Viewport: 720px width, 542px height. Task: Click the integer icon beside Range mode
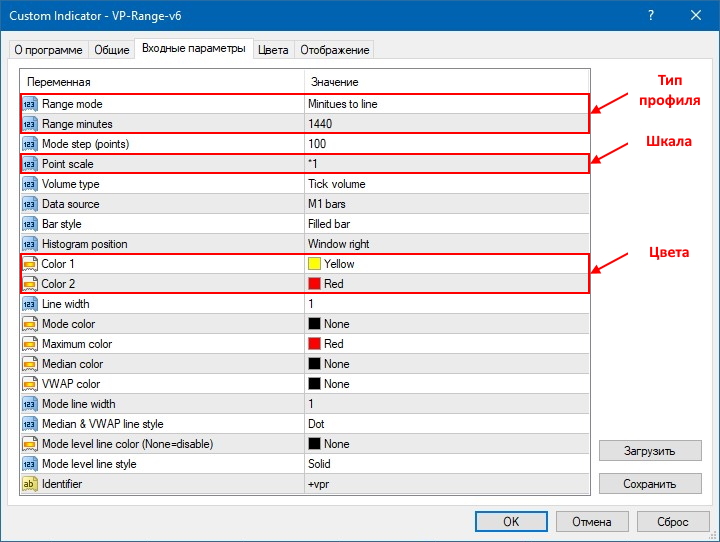coord(30,104)
